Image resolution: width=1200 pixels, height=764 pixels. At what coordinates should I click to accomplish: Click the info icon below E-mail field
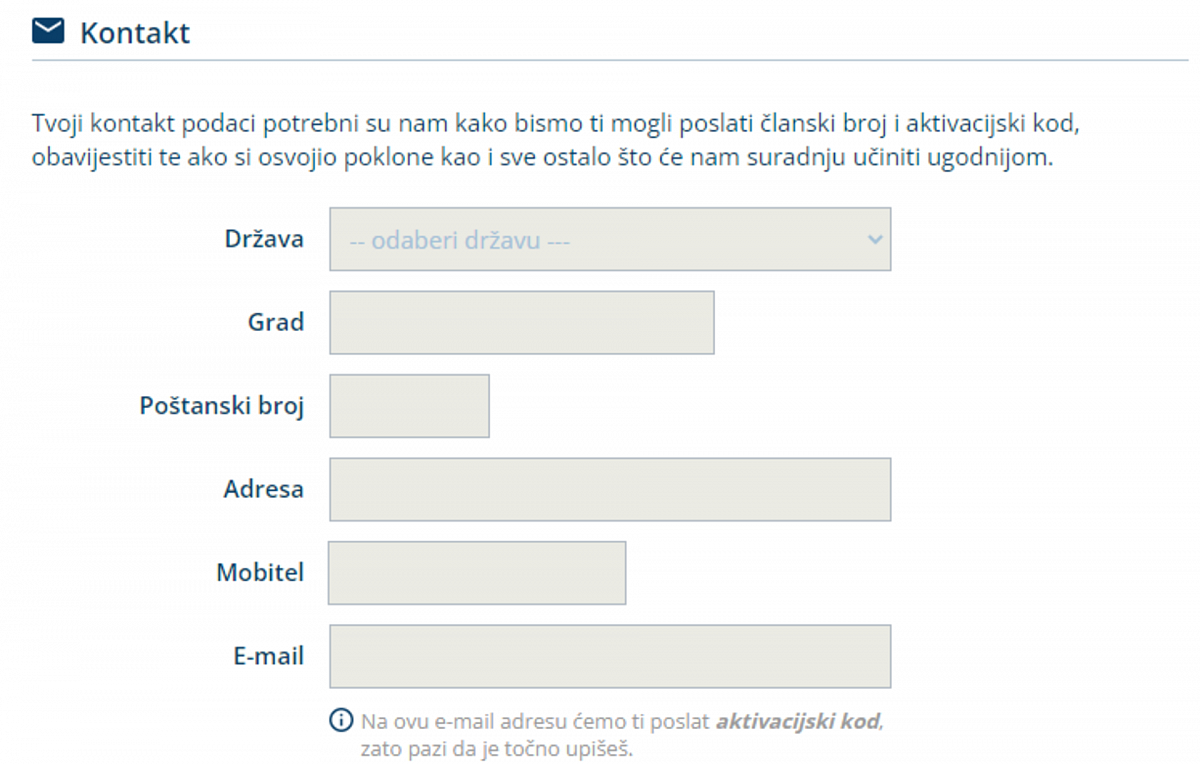point(341,720)
